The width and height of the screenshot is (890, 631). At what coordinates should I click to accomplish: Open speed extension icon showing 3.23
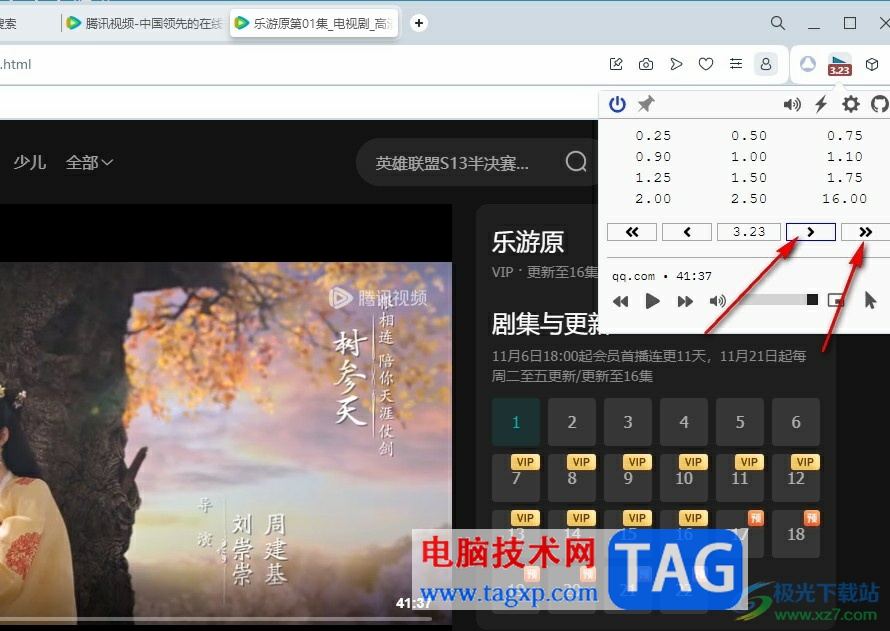(839, 64)
